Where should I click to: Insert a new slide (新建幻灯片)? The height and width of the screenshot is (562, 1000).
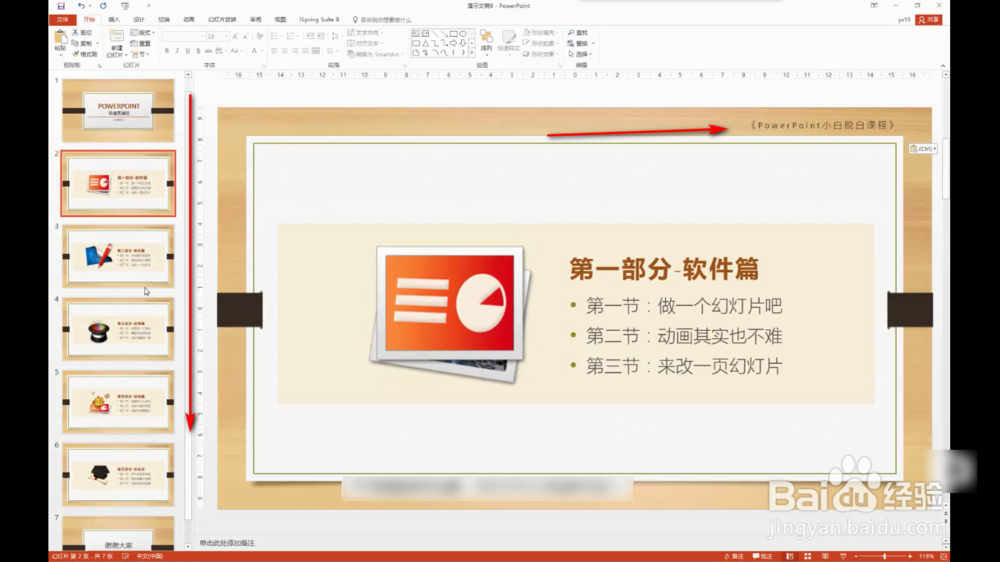pyautogui.click(x=116, y=43)
